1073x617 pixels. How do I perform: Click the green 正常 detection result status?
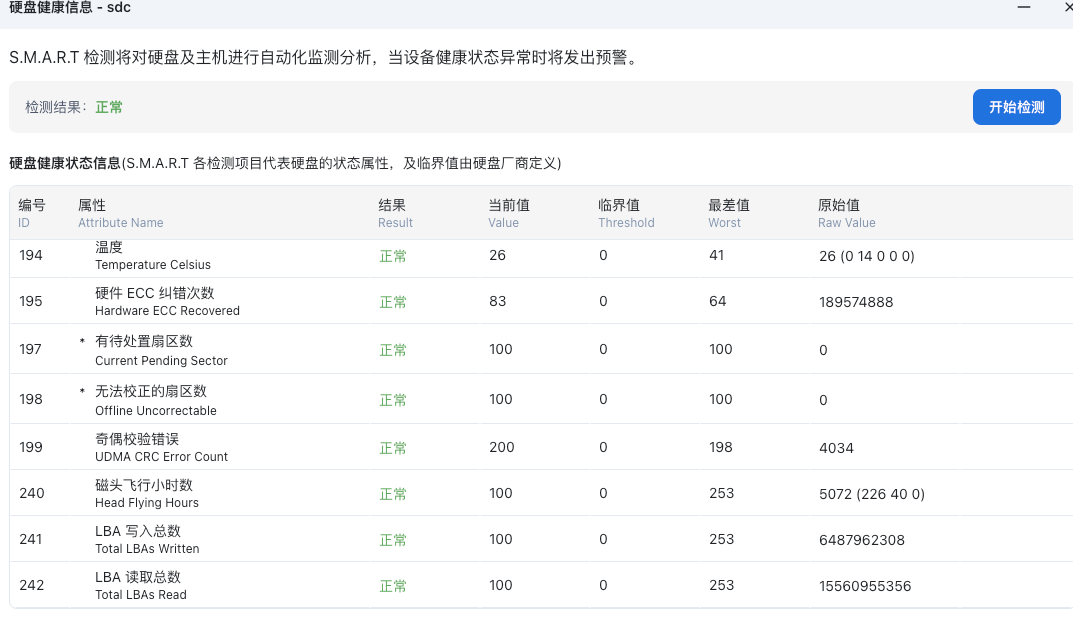coord(109,107)
